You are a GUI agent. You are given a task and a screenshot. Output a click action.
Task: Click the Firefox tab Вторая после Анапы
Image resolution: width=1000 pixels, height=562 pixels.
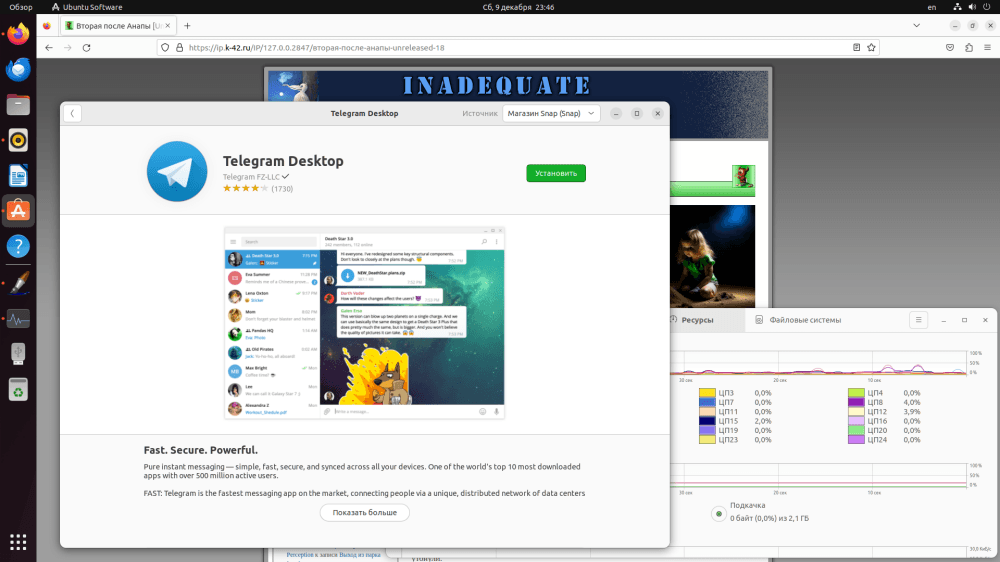[x=118, y=26]
